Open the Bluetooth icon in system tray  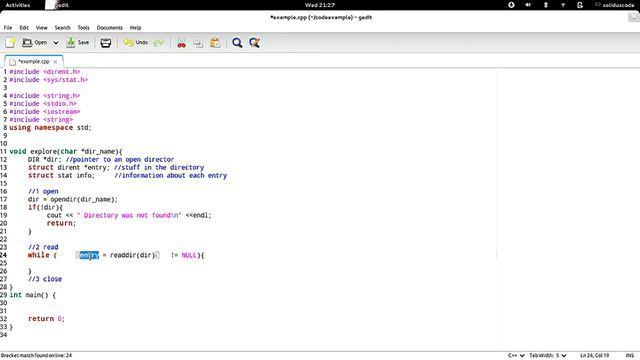546,5
